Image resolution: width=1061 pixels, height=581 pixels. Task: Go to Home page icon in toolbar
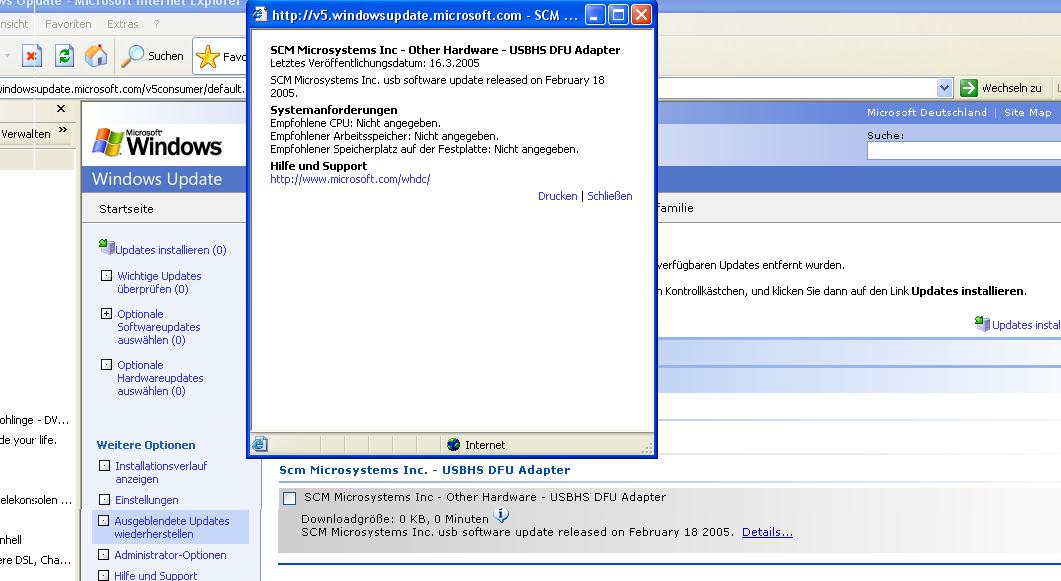tap(96, 55)
